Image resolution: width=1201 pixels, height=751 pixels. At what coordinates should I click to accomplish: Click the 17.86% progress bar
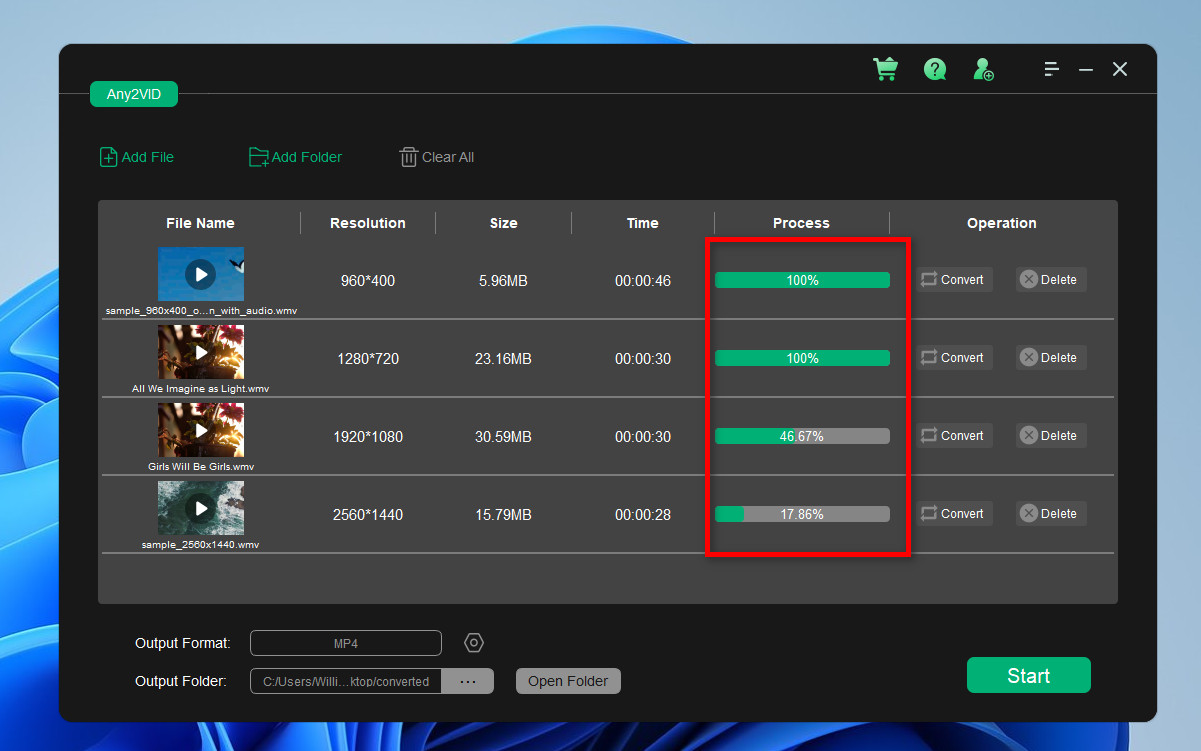pyautogui.click(x=802, y=514)
